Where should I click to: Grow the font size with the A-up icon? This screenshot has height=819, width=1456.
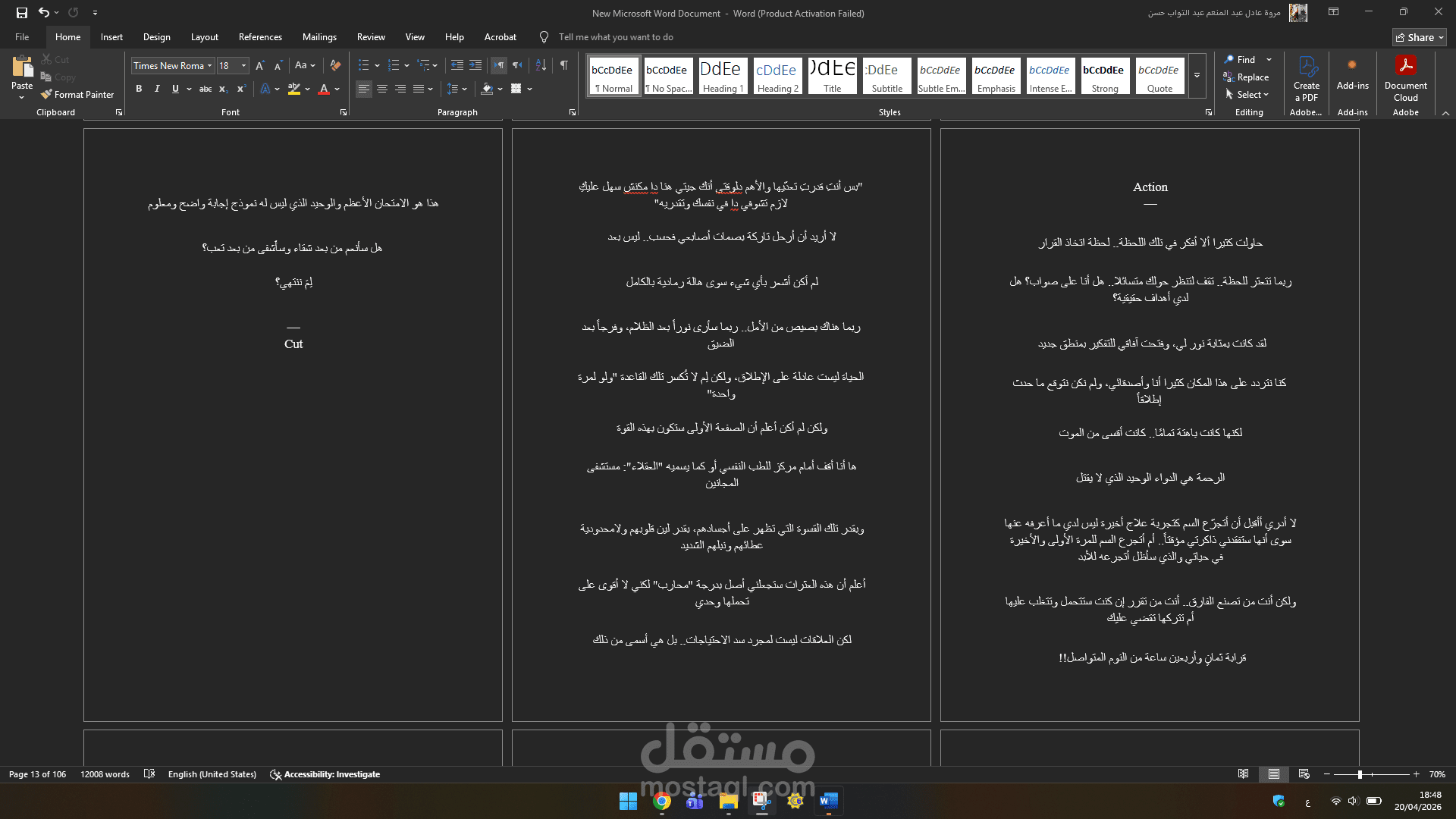(x=260, y=66)
